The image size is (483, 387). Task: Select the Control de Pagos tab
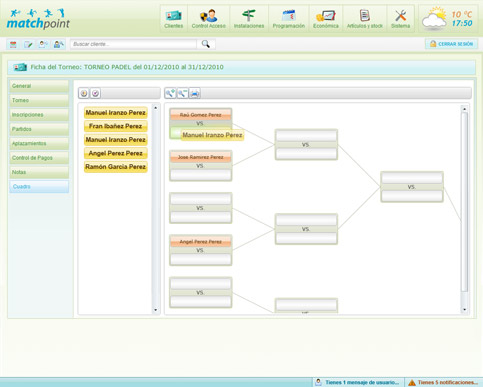(x=39, y=158)
